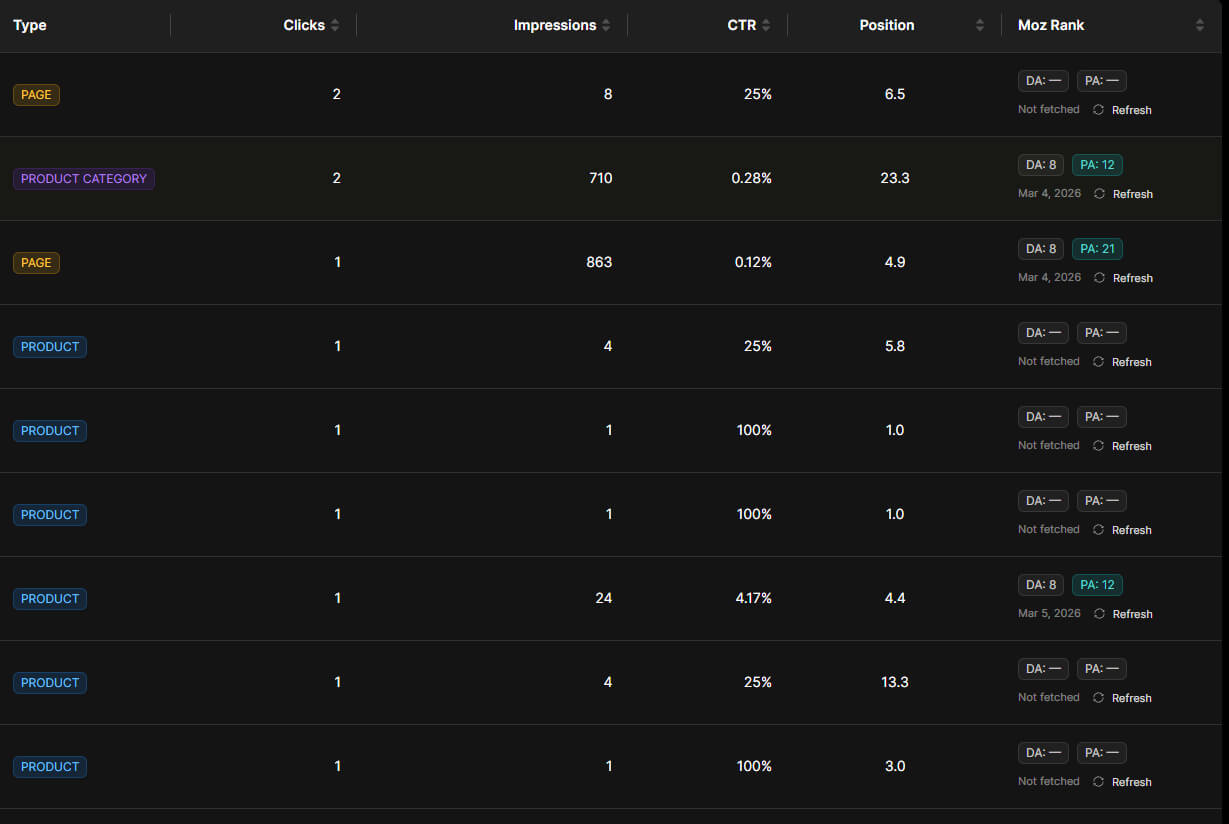Click the PA: 21 badge
This screenshot has height=824, width=1229.
coord(1097,249)
